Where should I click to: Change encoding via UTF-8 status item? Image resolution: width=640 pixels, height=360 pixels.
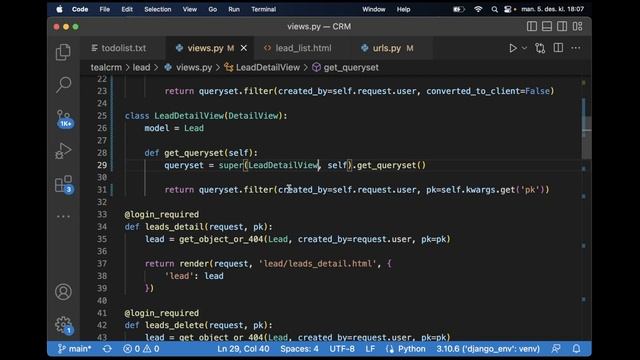[x=342, y=349]
